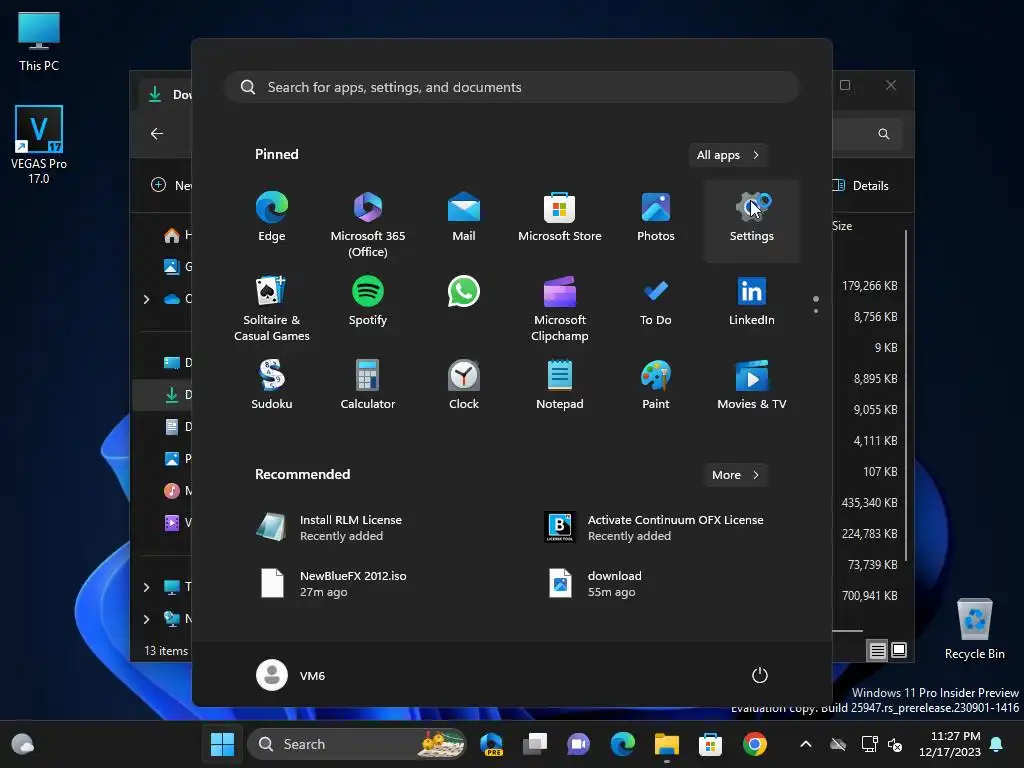The height and width of the screenshot is (768, 1024).
Task: Select the Videos folder in Explorer sidebar
Action: [x=176, y=522]
